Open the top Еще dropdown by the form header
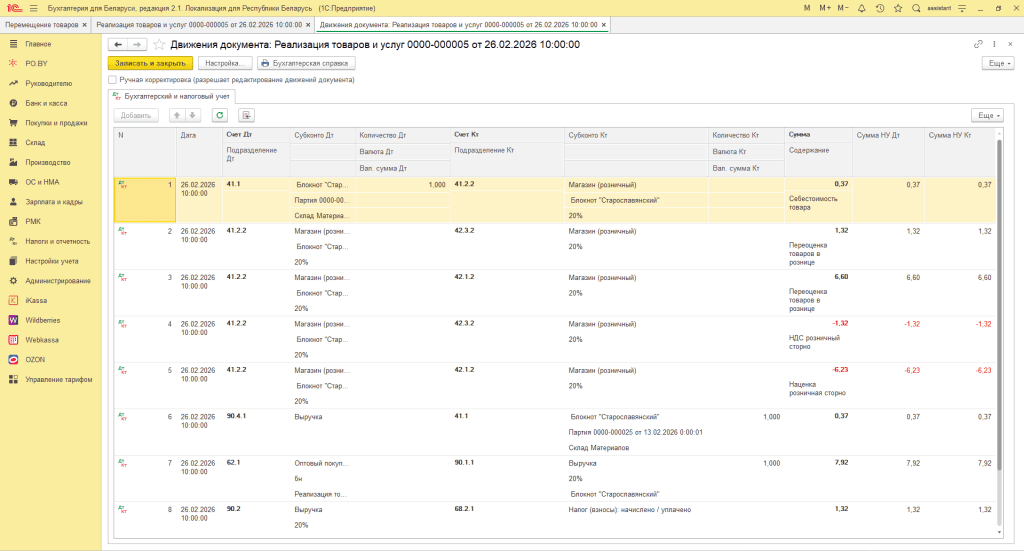The image size is (1024, 551). (997, 63)
